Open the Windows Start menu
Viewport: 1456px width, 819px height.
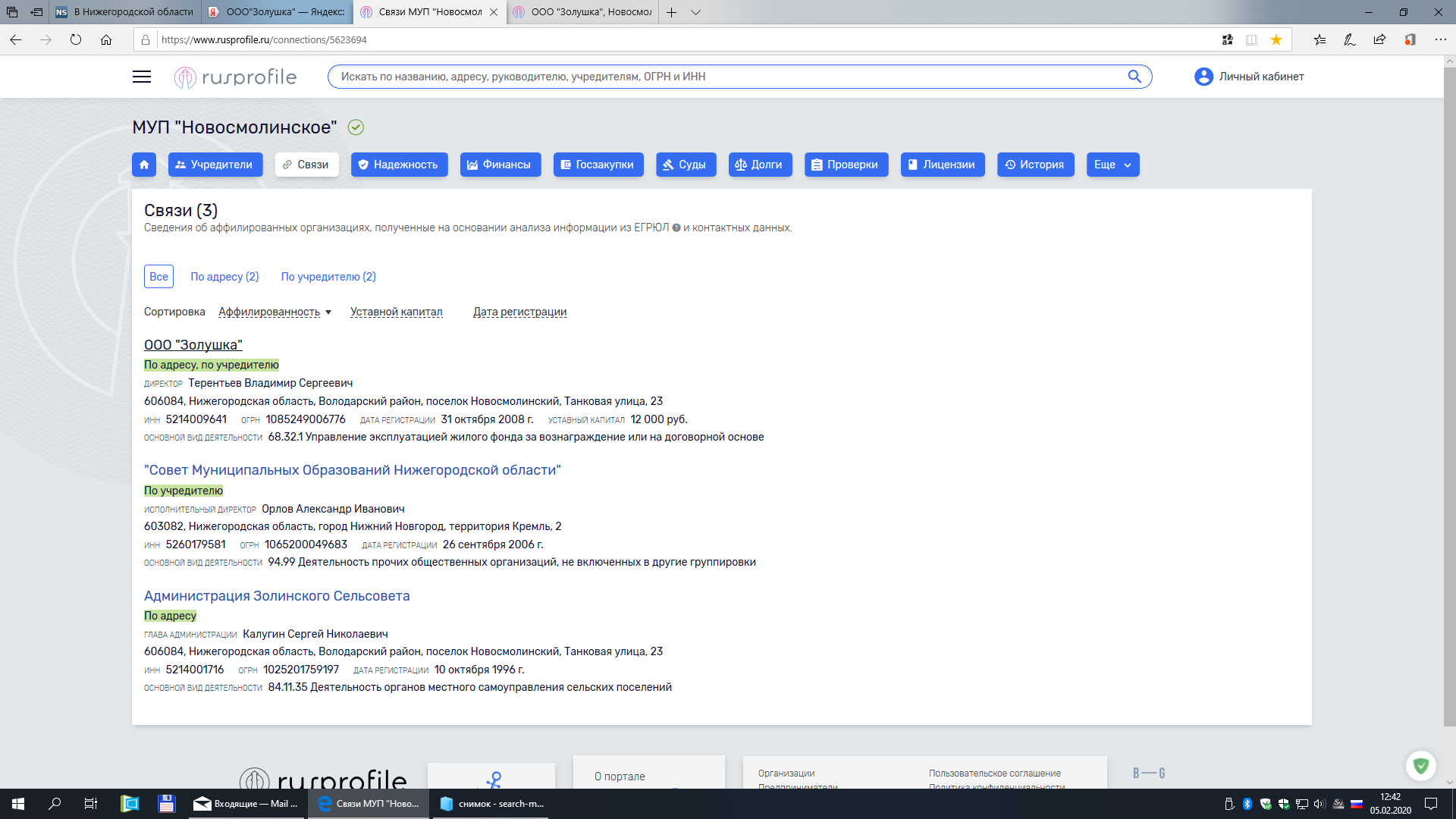(x=18, y=804)
